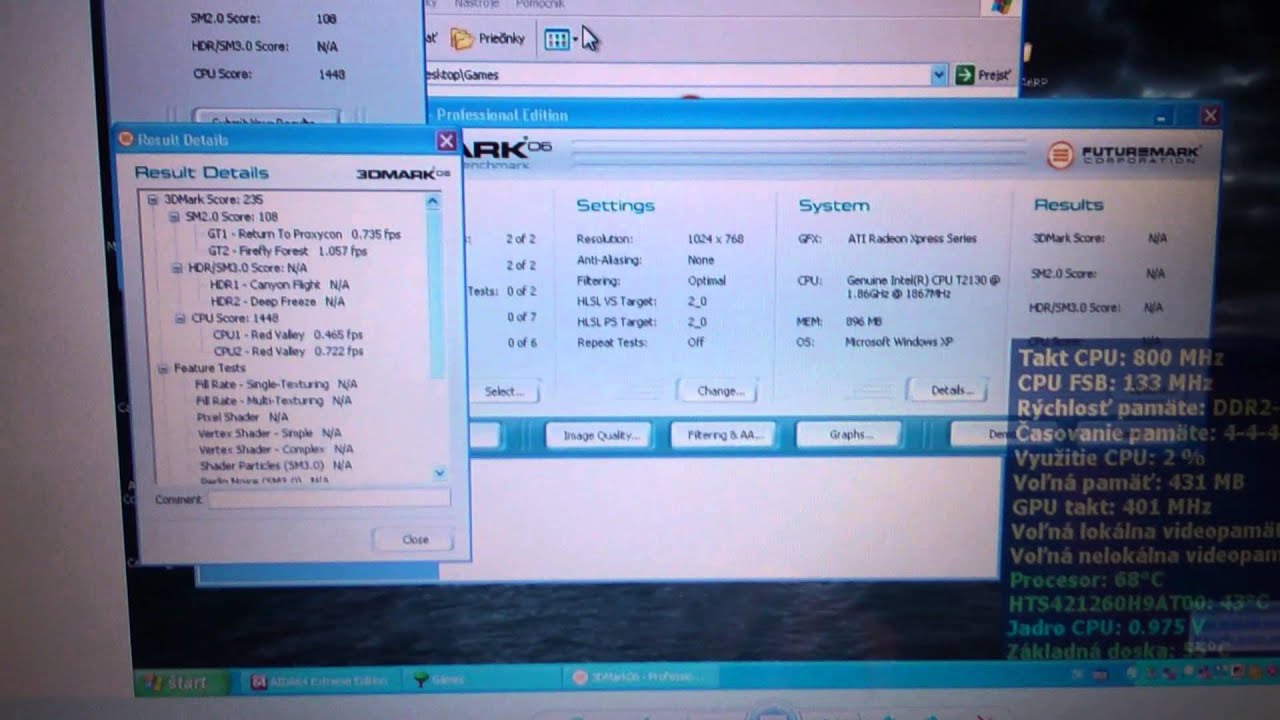Open the Image Quality... dialog
Viewport: 1280px width, 720px height.
tap(600, 435)
